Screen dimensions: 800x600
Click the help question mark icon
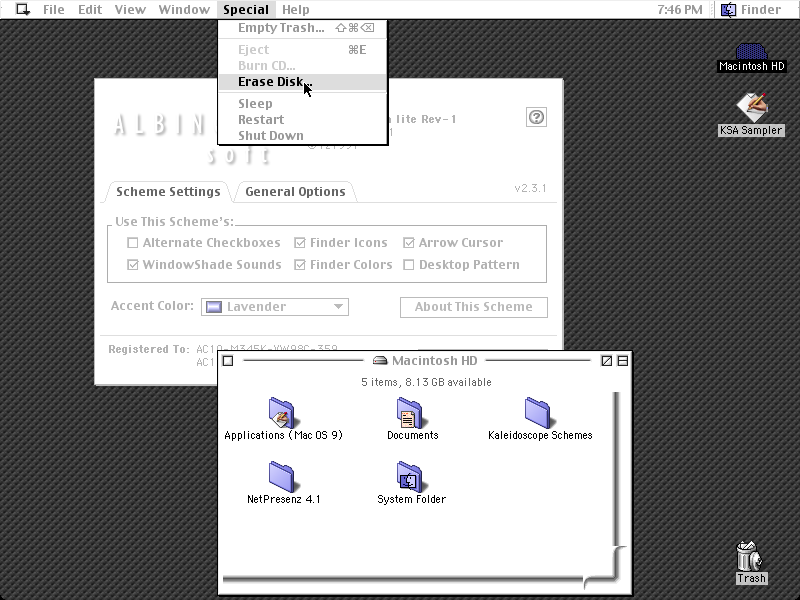[536, 117]
